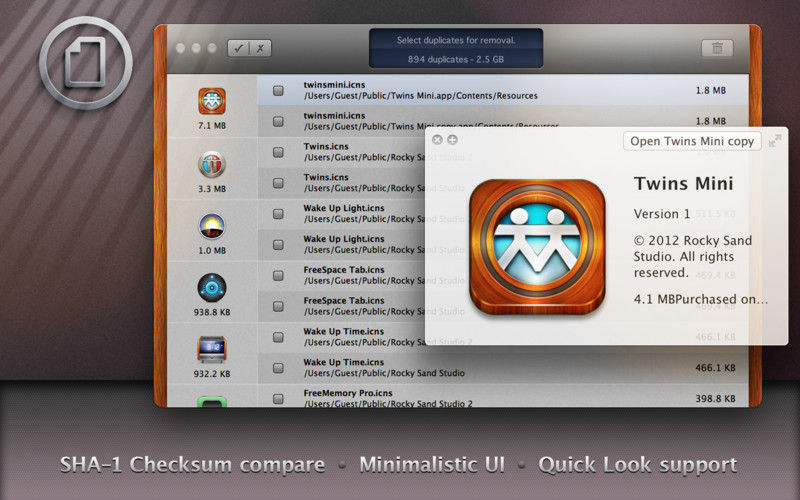The width and height of the screenshot is (800, 500).
Task: Check the first Wake Up Light.icns checkbox
Action: (278, 214)
